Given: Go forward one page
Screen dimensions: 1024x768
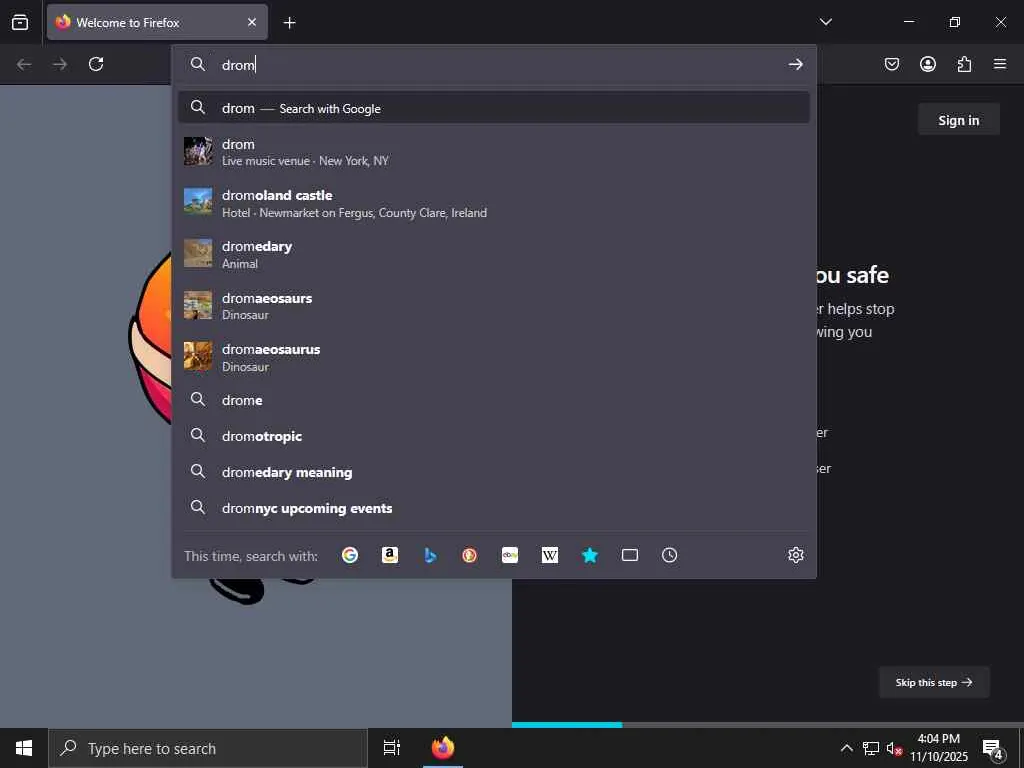Looking at the screenshot, I should [60, 64].
